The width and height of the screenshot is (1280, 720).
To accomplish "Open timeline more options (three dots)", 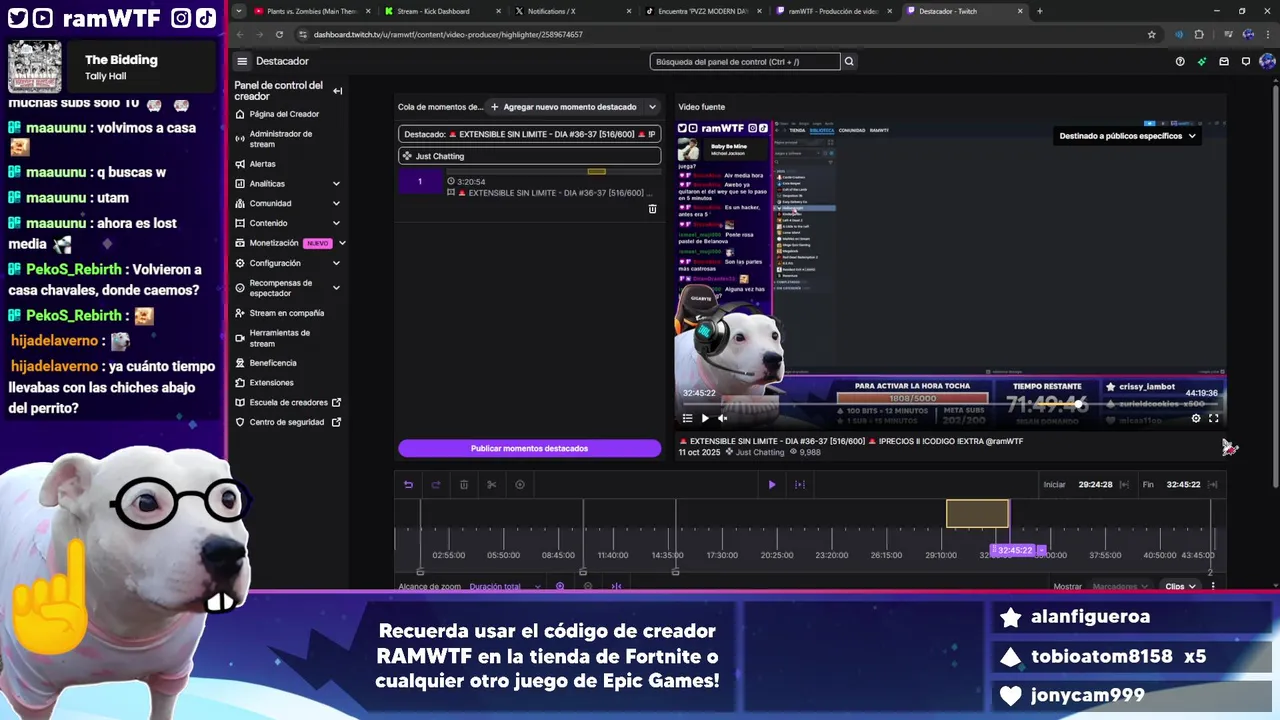I will tap(1213, 587).
